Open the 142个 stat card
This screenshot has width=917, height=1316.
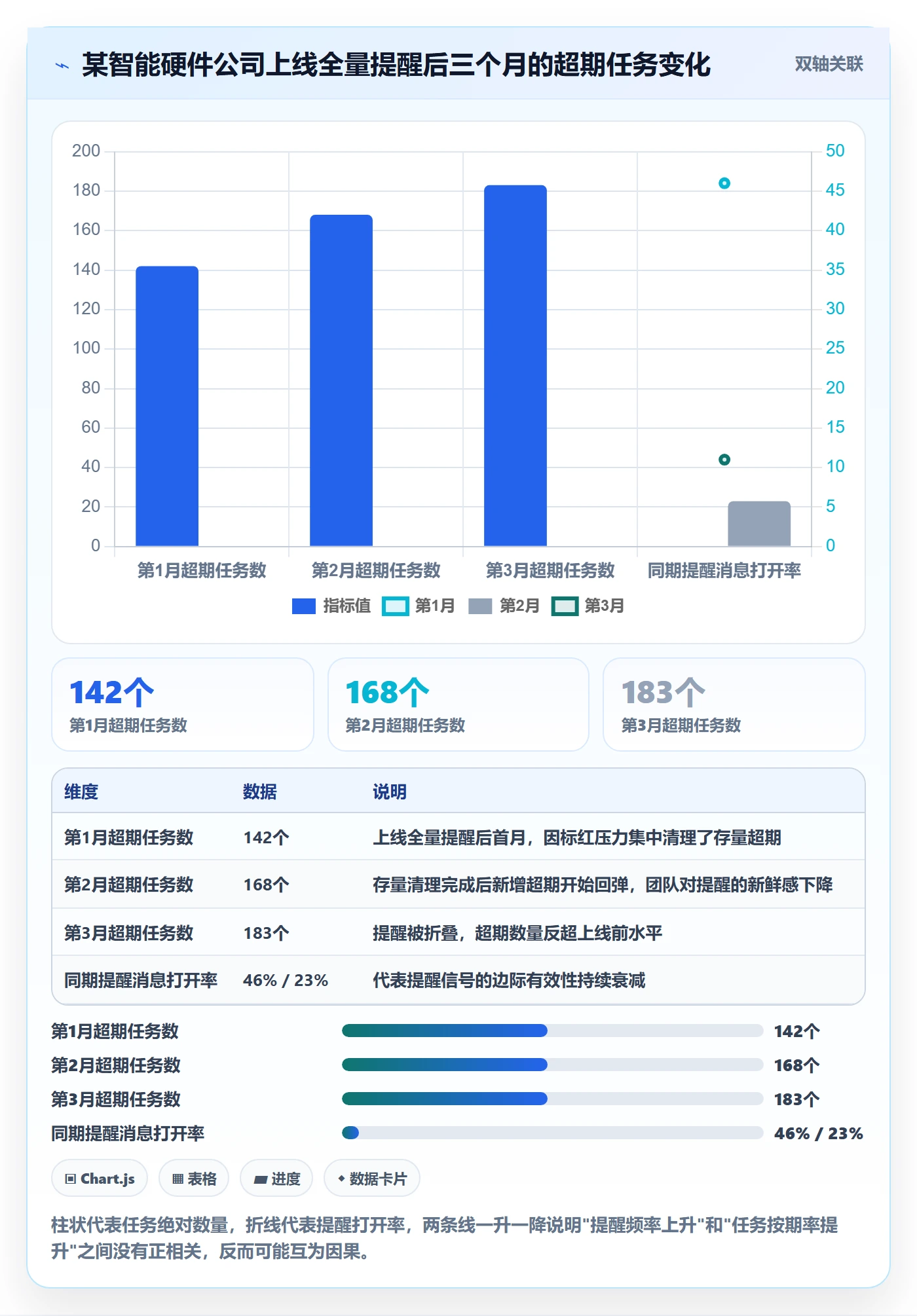point(183,704)
